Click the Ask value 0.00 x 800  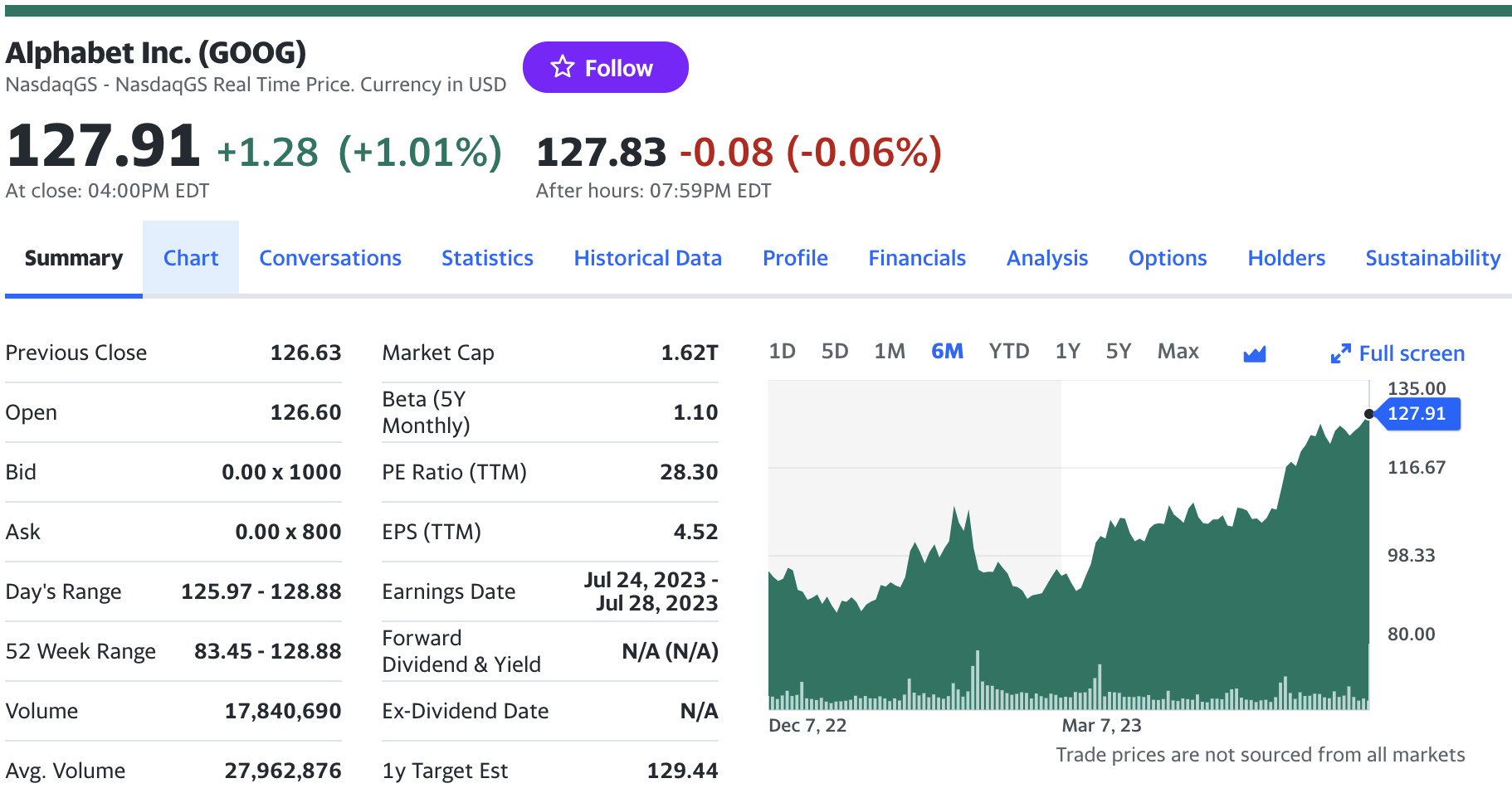(x=288, y=532)
